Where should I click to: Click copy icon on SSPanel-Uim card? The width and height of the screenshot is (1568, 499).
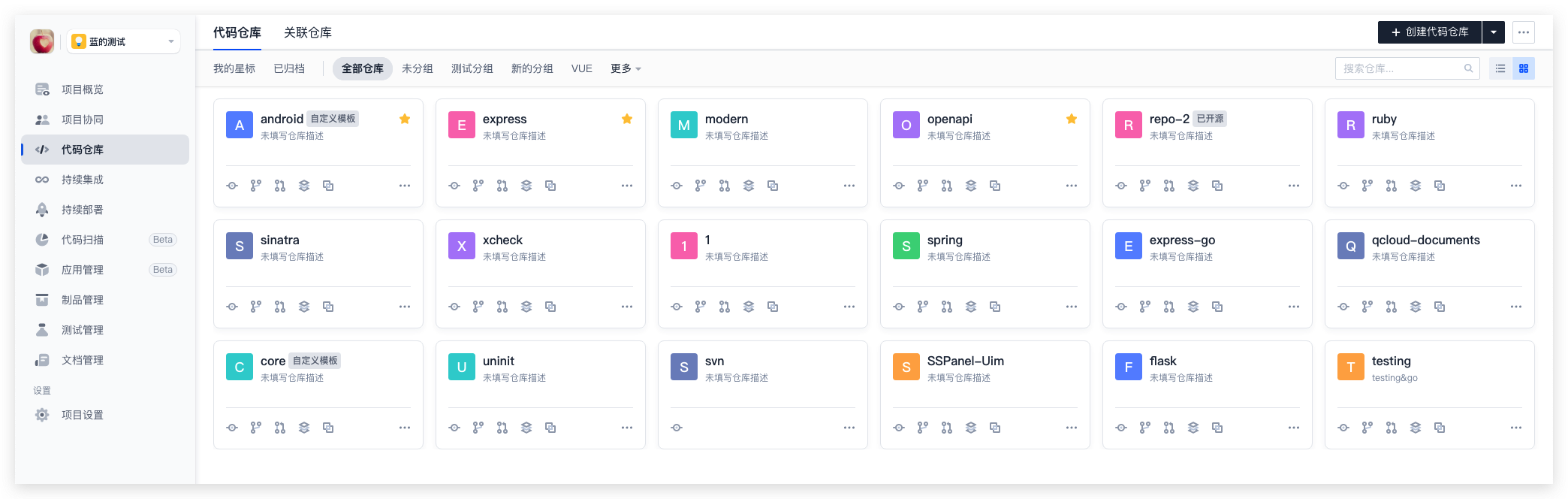[995, 428]
